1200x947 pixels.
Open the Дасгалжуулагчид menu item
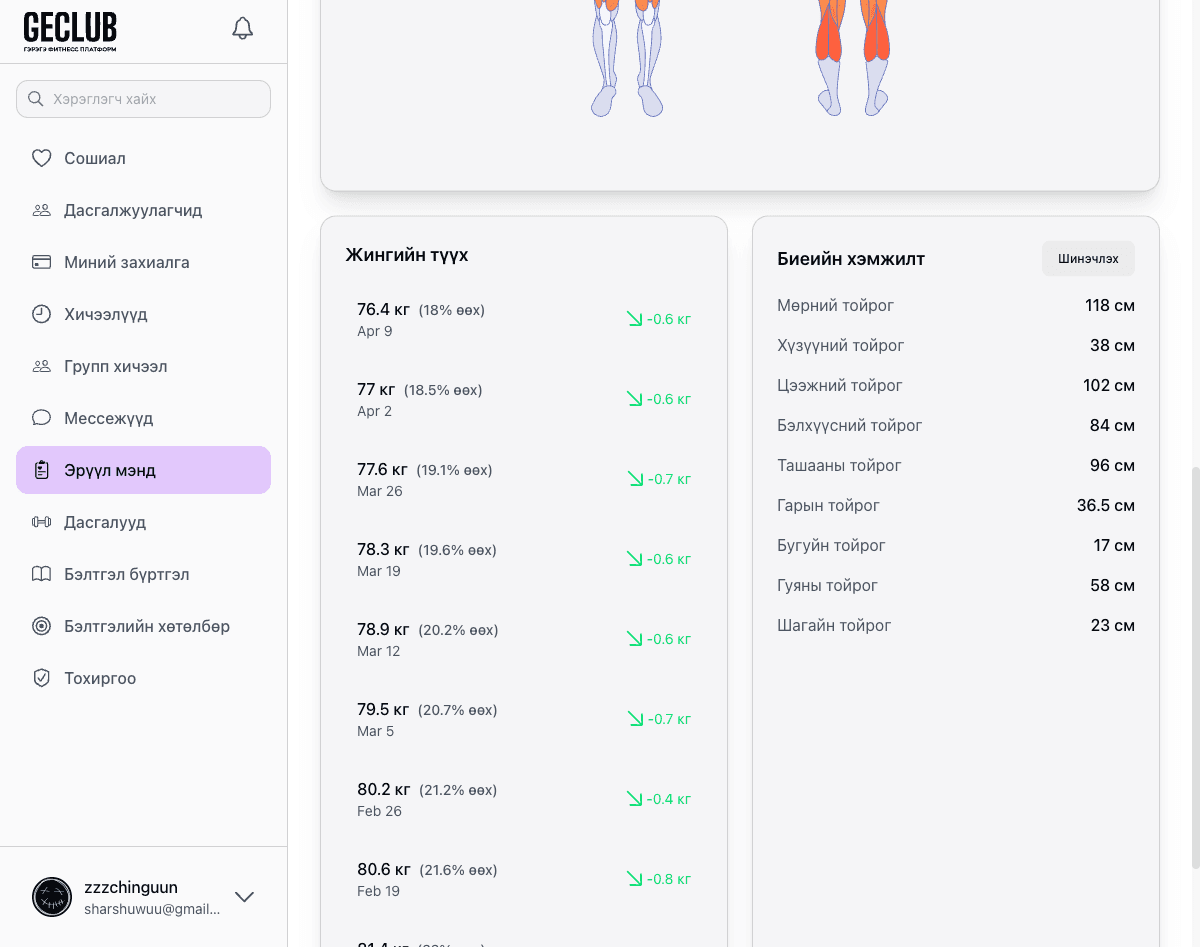133,210
